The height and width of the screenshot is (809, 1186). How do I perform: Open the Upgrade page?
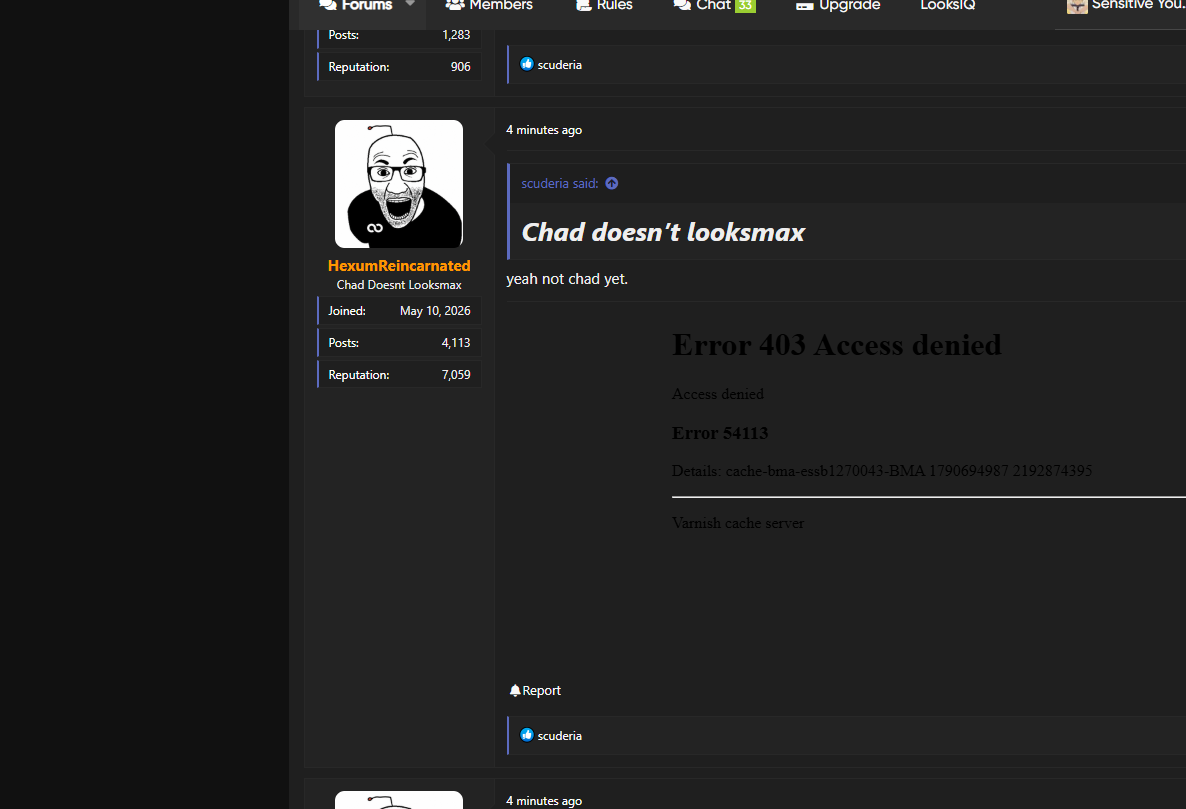838,5
